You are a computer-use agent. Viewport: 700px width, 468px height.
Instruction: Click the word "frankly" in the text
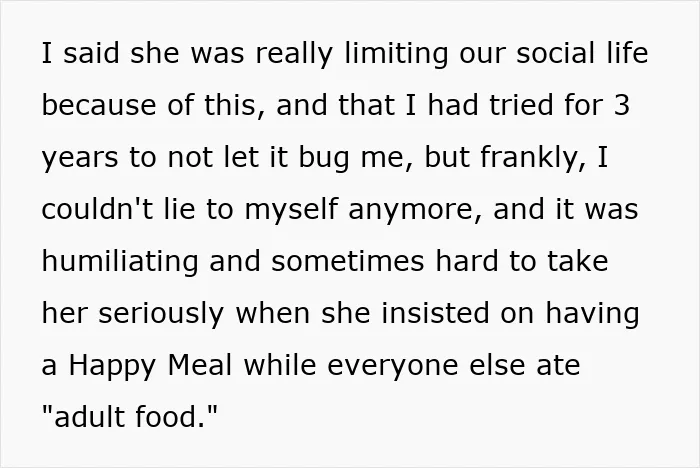529,158
